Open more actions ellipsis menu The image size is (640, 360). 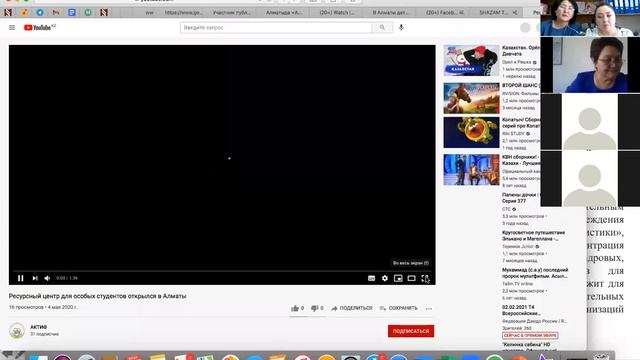pyautogui.click(x=429, y=309)
